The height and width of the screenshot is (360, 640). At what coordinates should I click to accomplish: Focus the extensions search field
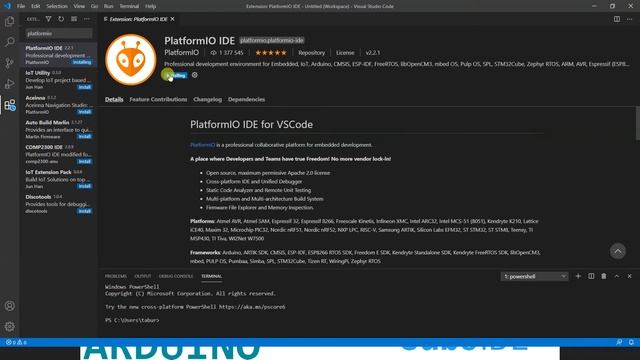[59, 33]
